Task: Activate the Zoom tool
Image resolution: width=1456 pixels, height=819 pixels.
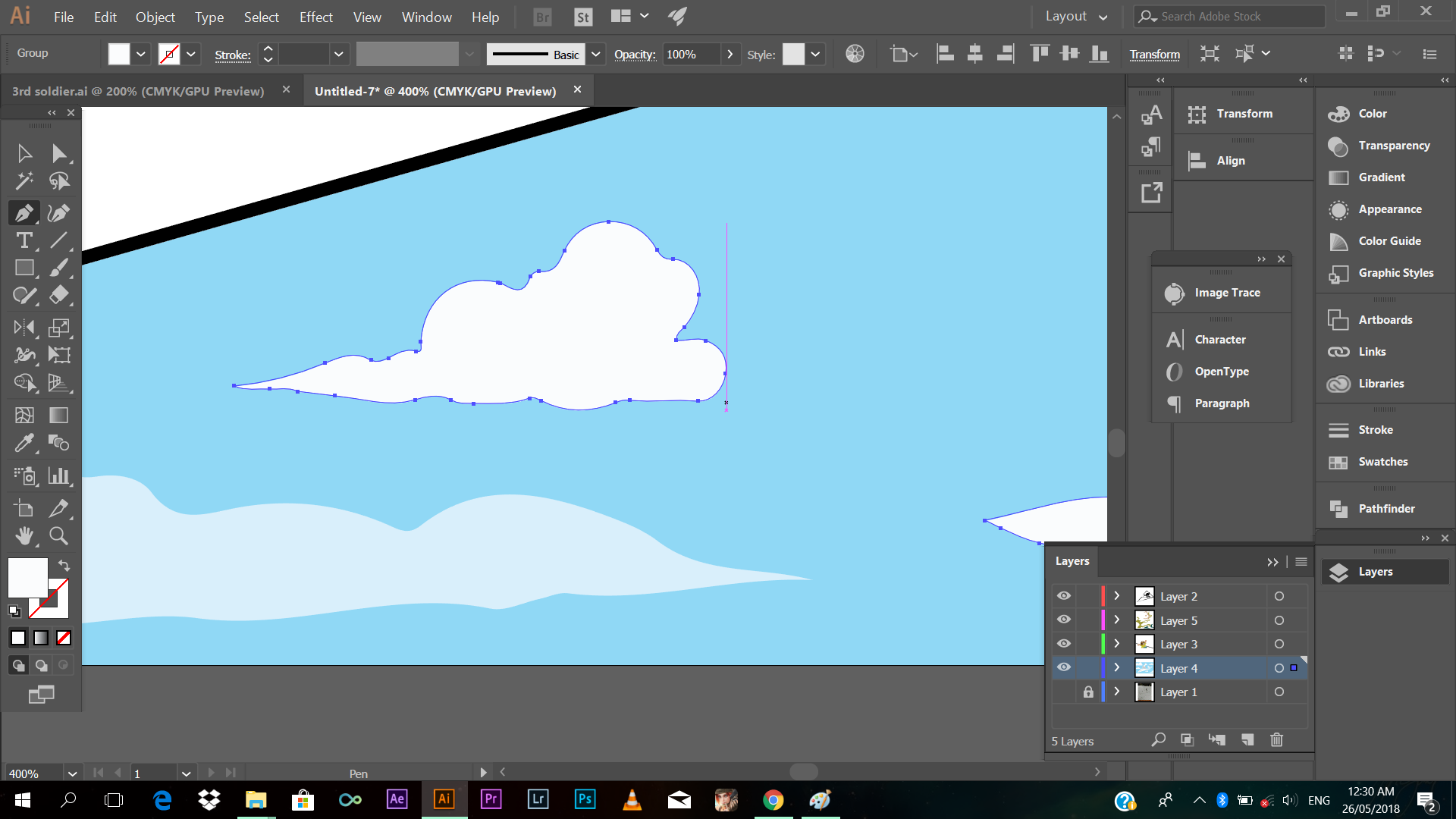Action: coord(59,536)
